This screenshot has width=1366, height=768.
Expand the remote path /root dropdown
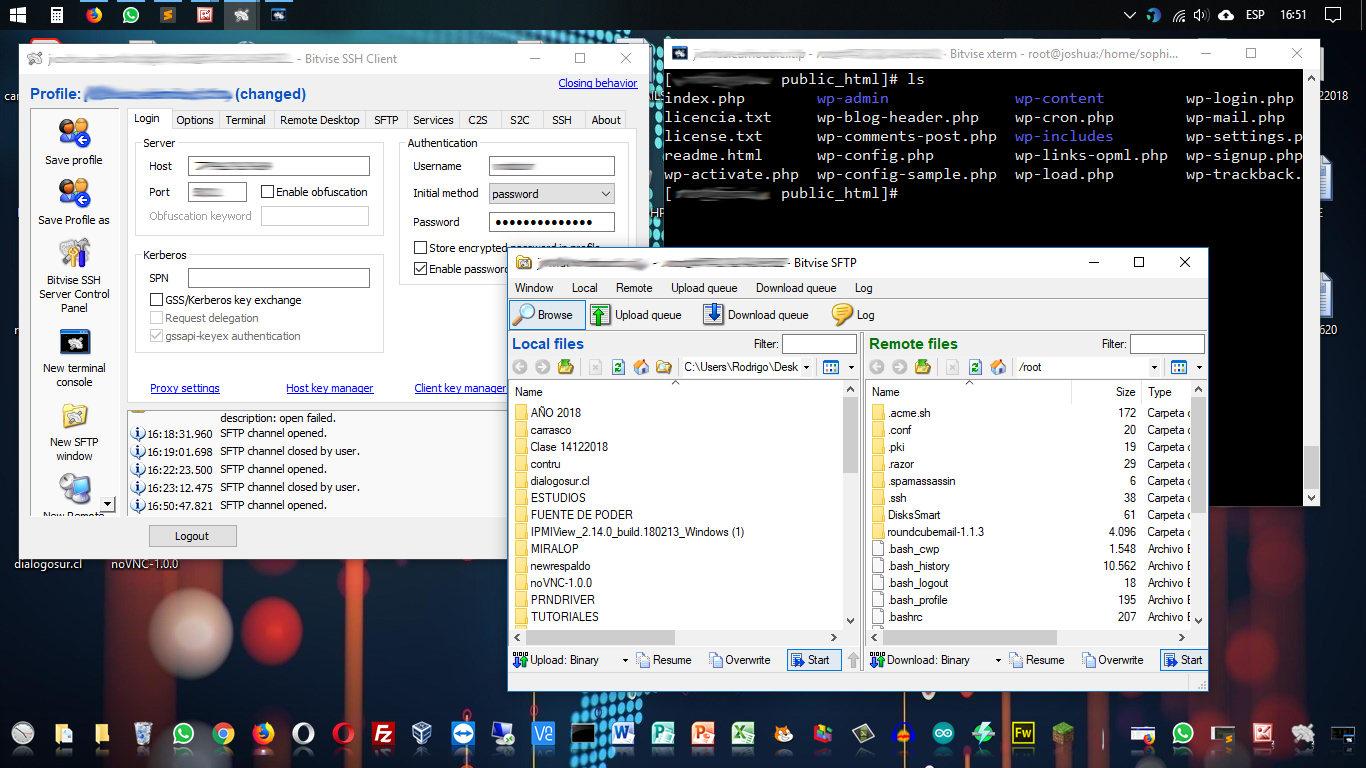[x=1155, y=367]
